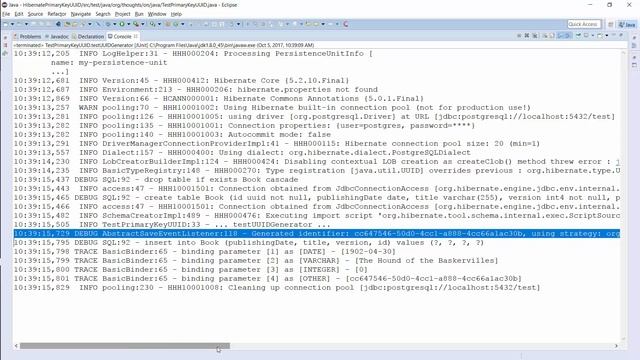Click the Quick Access search field
The image size is (640, 360).
pyautogui.click(x=584, y=24)
